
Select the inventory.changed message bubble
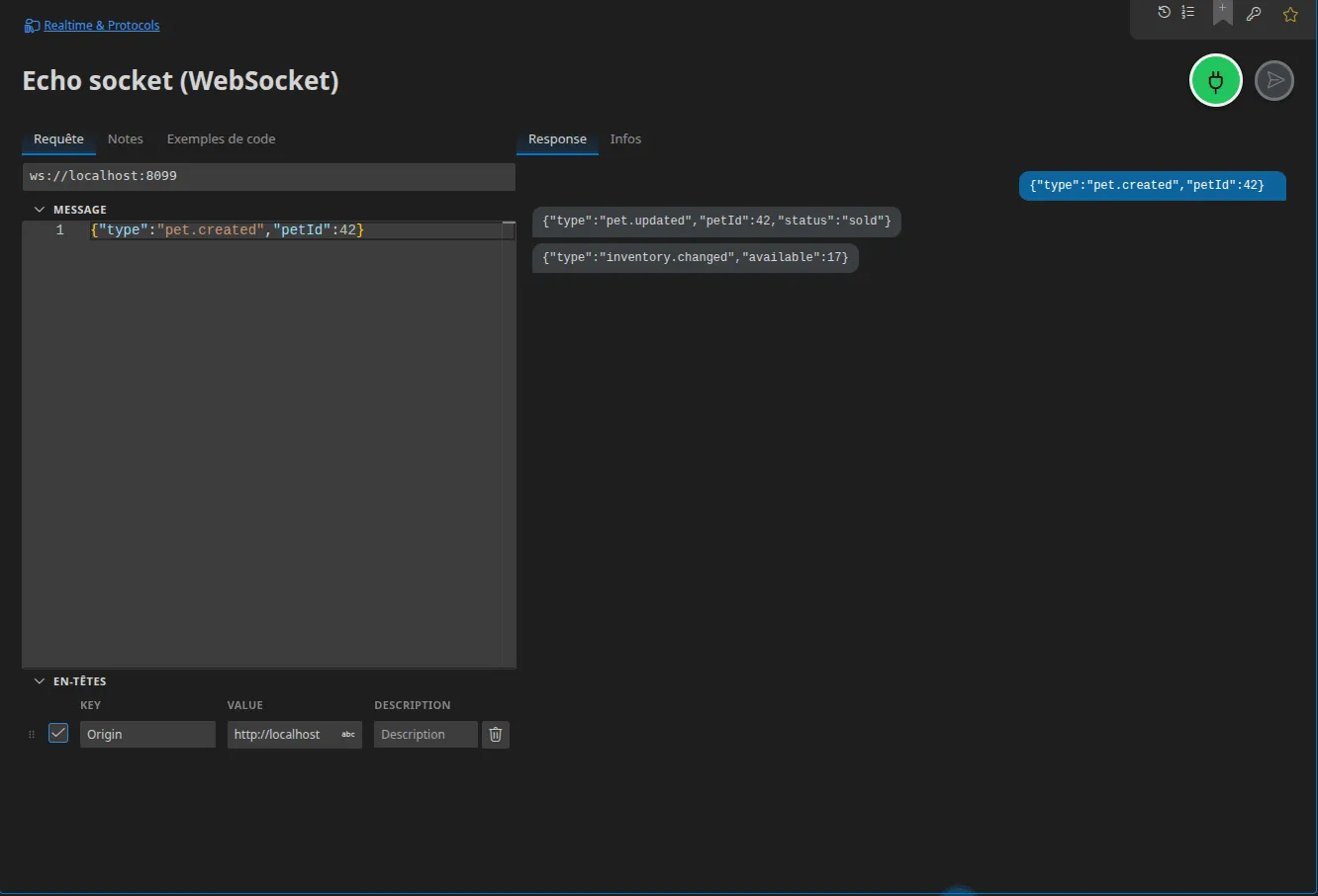point(696,258)
